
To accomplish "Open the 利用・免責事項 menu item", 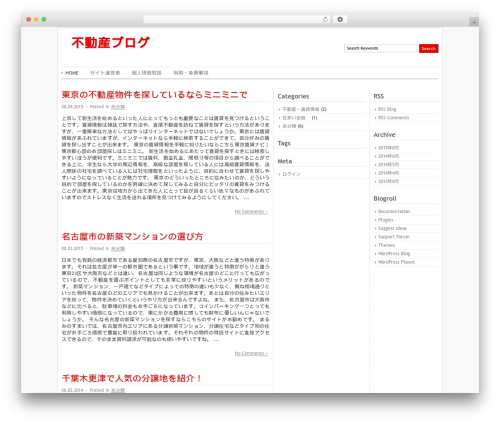I will click(191, 73).
